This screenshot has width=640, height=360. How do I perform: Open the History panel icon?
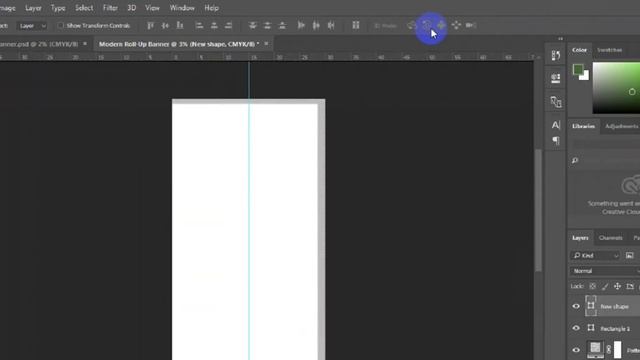[556, 56]
